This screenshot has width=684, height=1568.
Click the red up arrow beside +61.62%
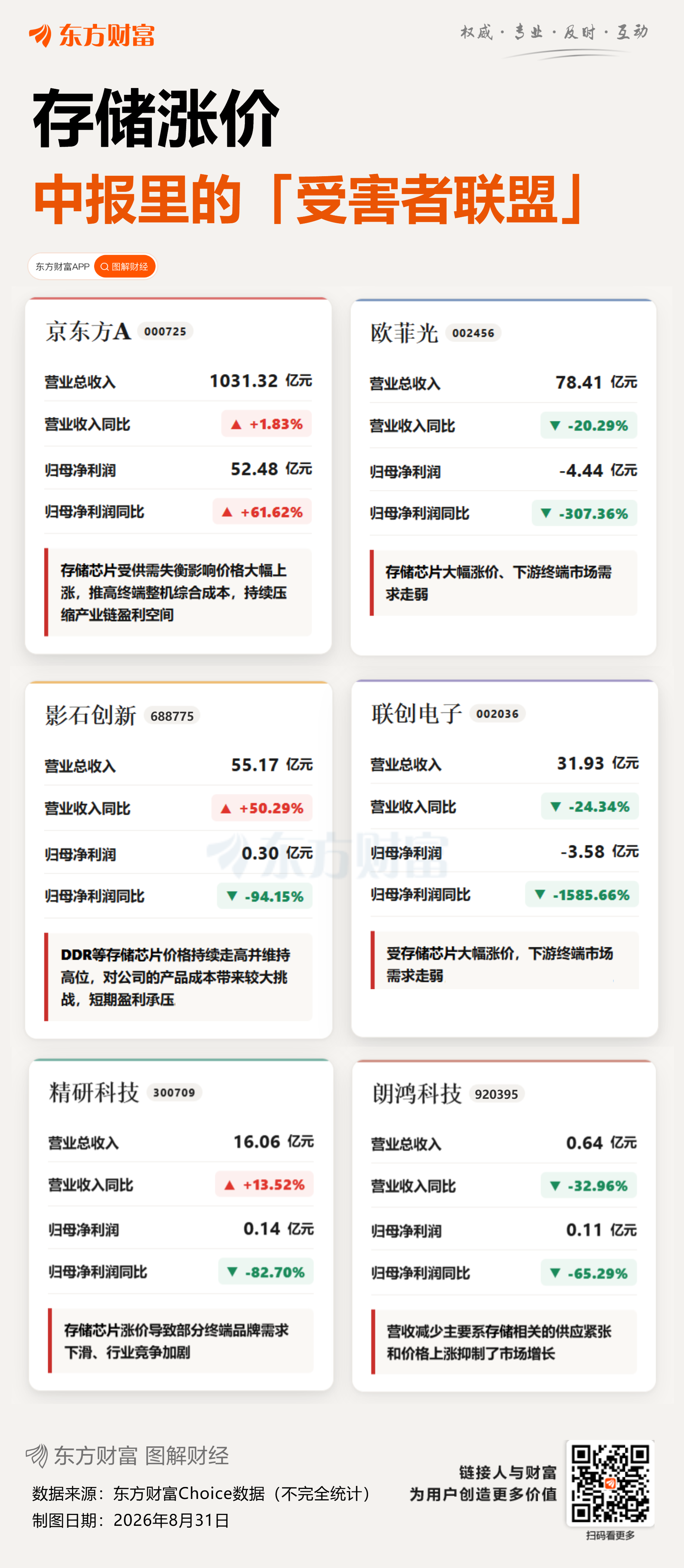pyautogui.click(x=227, y=512)
